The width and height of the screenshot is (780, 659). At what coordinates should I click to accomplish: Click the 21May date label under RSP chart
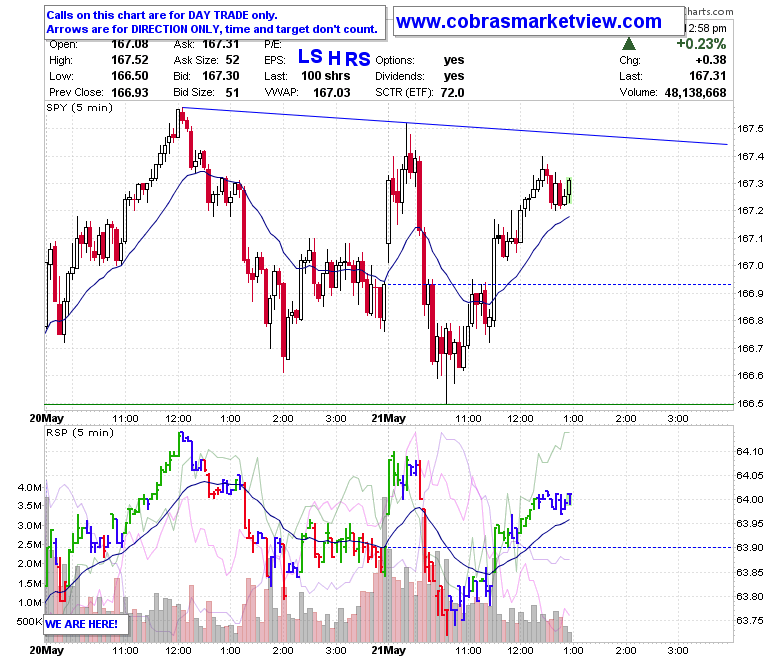pyautogui.click(x=389, y=651)
